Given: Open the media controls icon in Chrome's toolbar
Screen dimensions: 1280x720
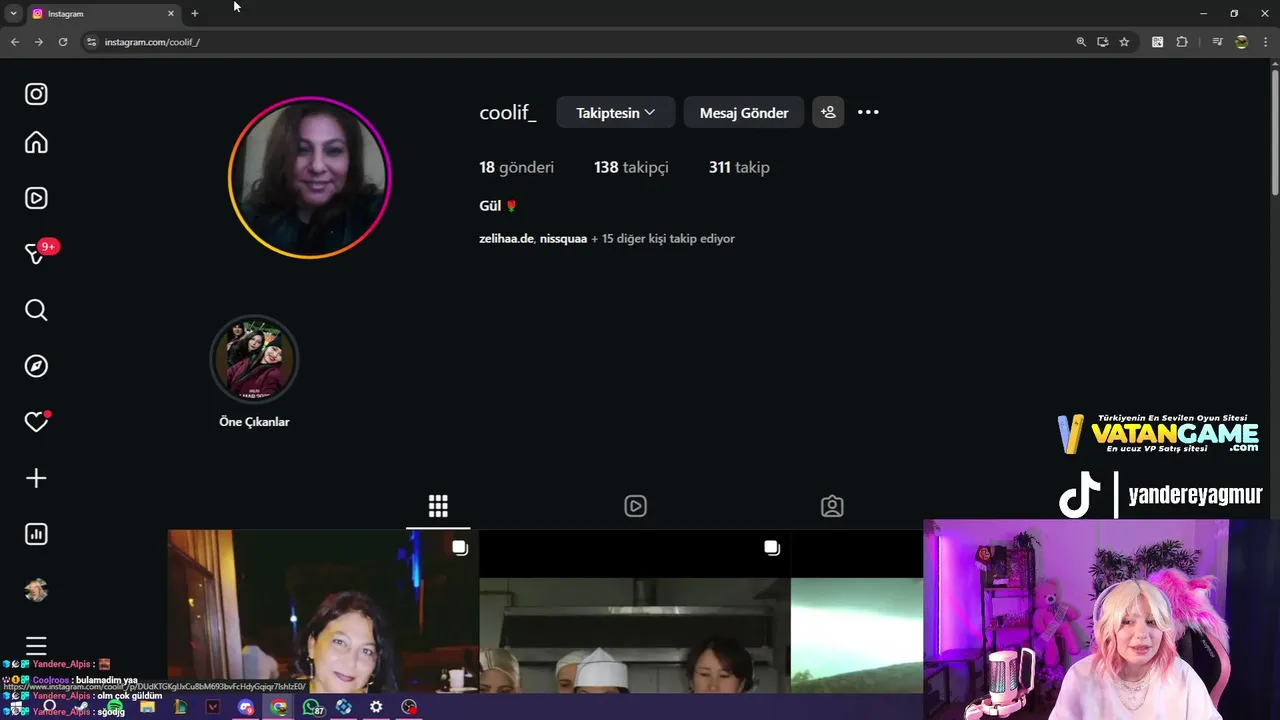Looking at the screenshot, I should click(1217, 42).
